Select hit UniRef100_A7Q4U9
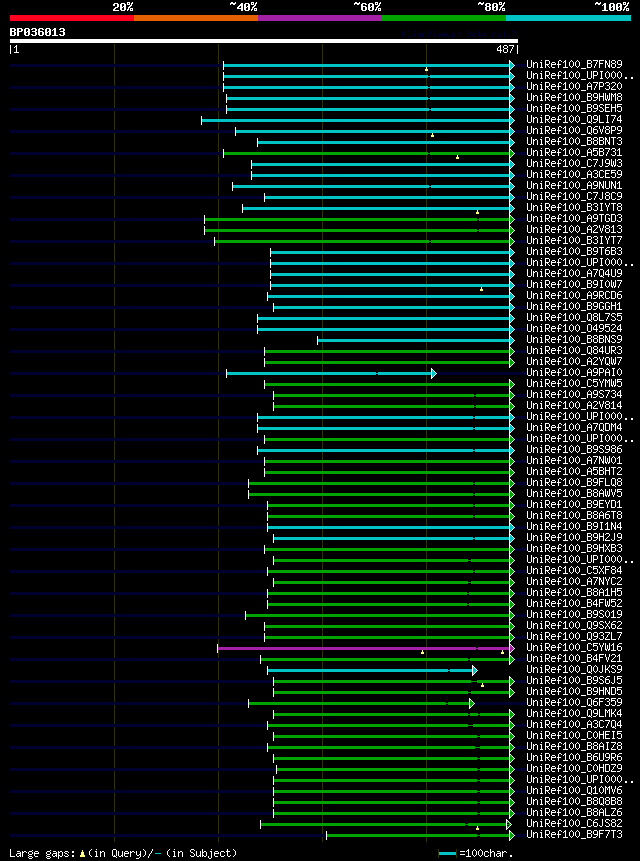 point(574,273)
